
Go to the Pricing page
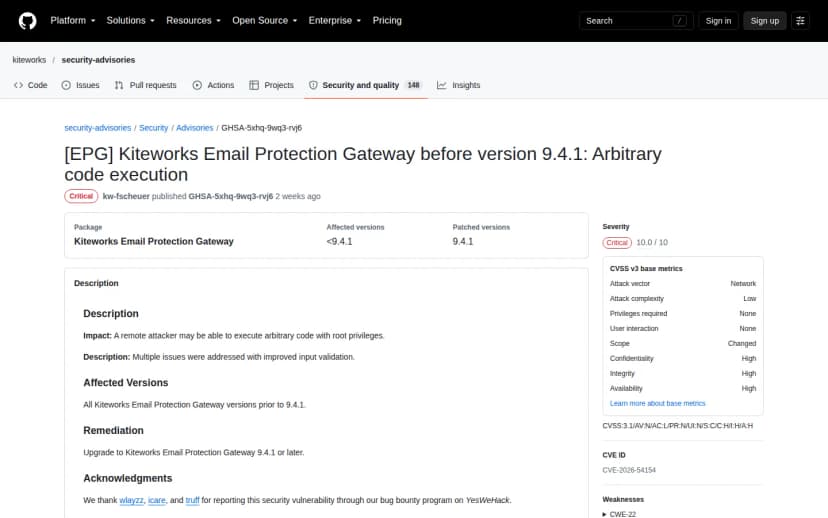[x=387, y=21]
